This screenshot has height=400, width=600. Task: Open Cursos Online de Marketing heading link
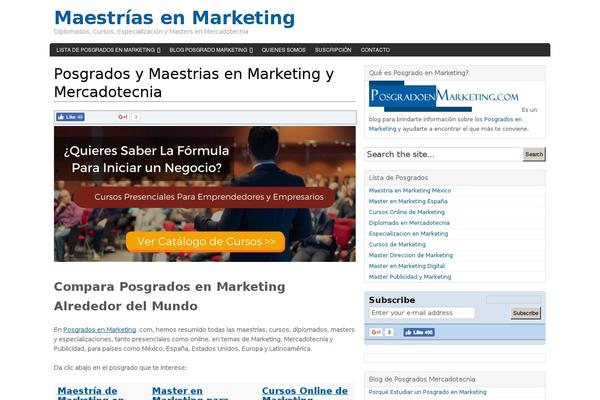[x=305, y=393]
